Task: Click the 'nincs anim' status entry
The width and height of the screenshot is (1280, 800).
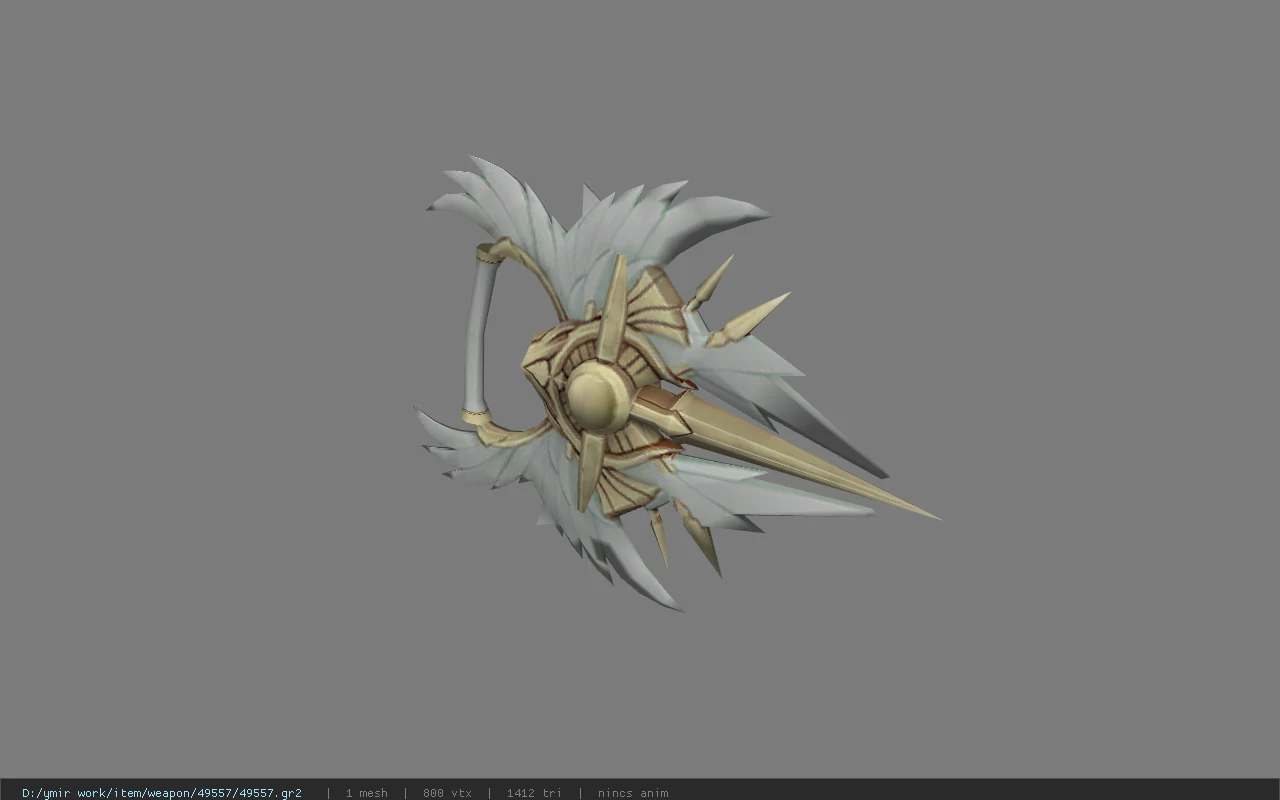Action: (633, 793)
